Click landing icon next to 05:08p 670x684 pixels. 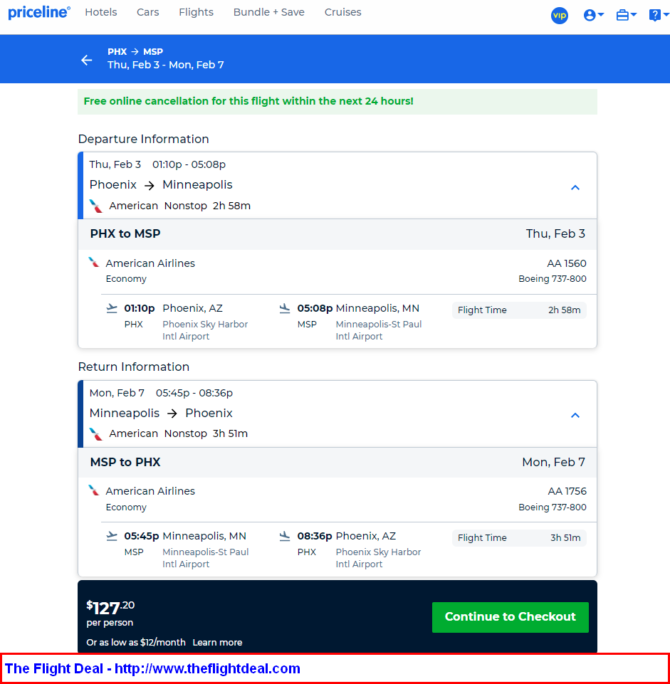[x=284, y=308]
